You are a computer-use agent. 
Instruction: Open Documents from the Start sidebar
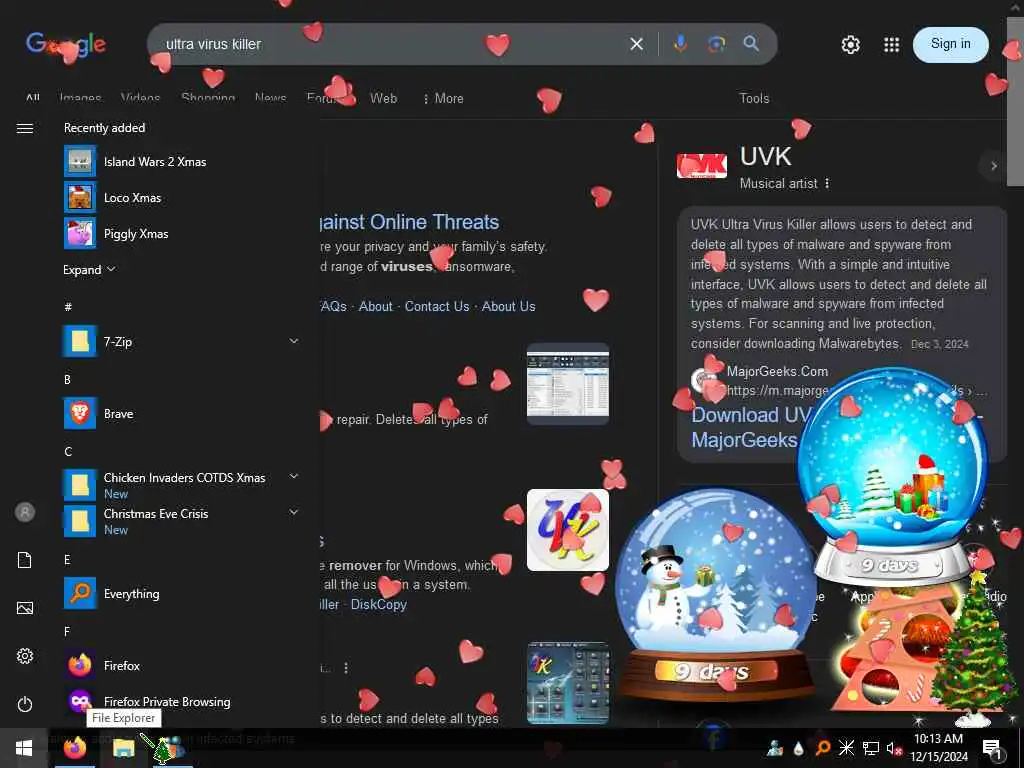(25, 560)
